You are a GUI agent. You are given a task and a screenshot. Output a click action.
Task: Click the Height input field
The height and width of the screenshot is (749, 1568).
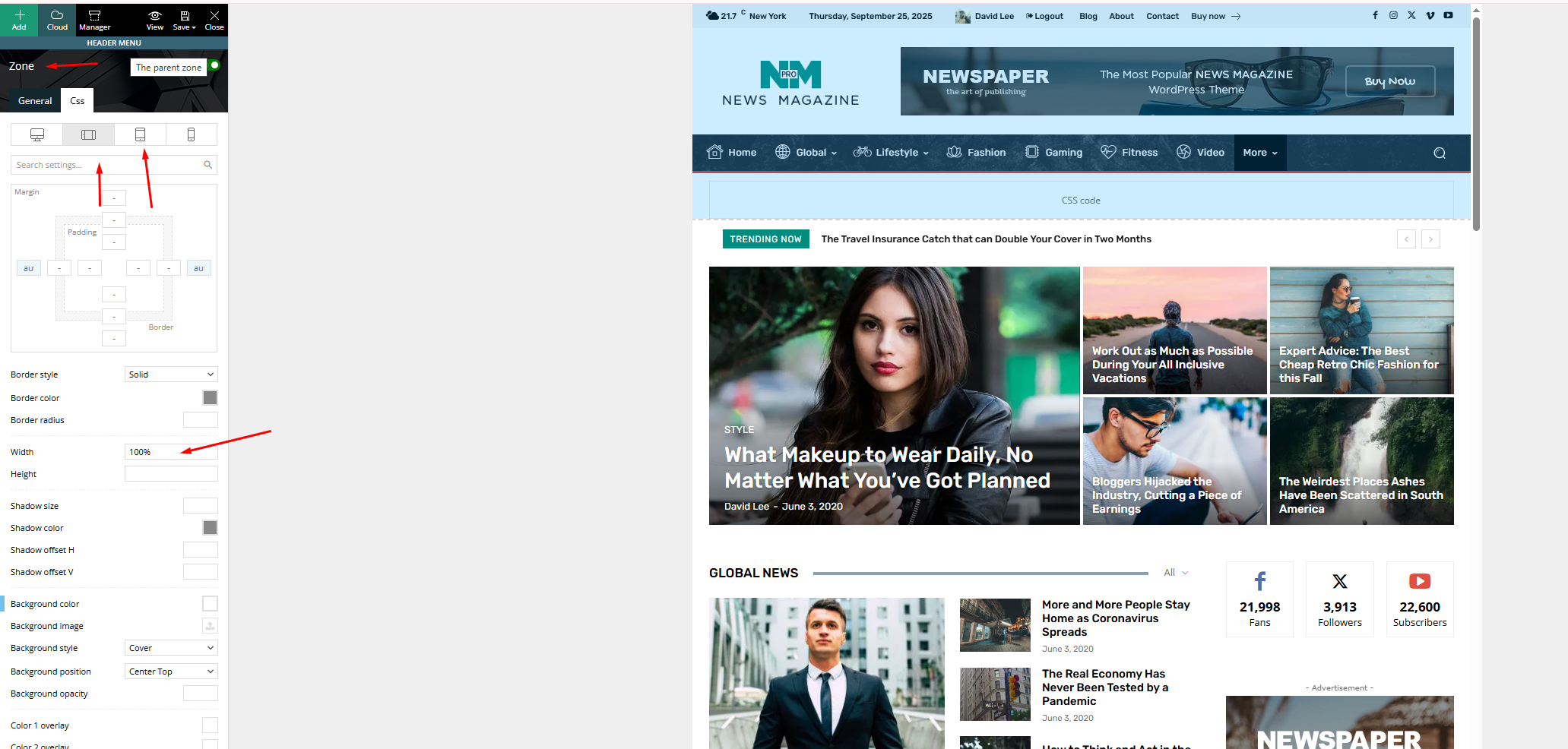(171, 474)
